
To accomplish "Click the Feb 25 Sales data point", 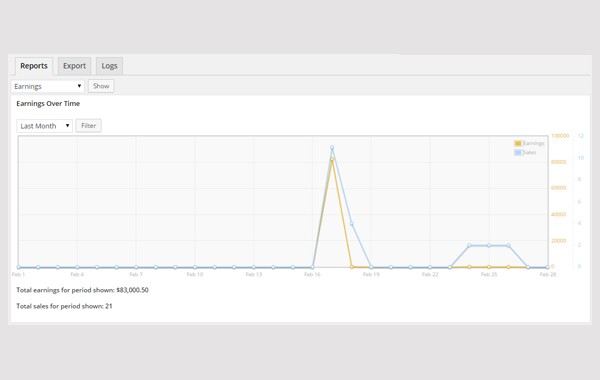I will coord(489,245).
